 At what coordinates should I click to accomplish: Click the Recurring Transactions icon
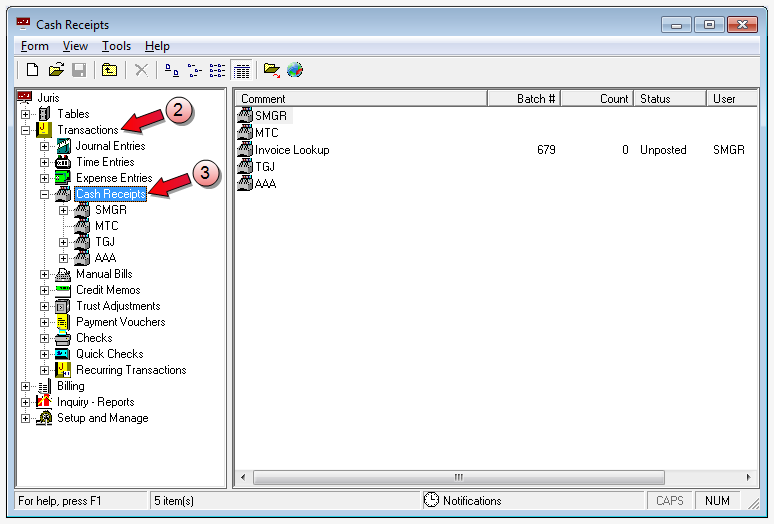[63, 370]
